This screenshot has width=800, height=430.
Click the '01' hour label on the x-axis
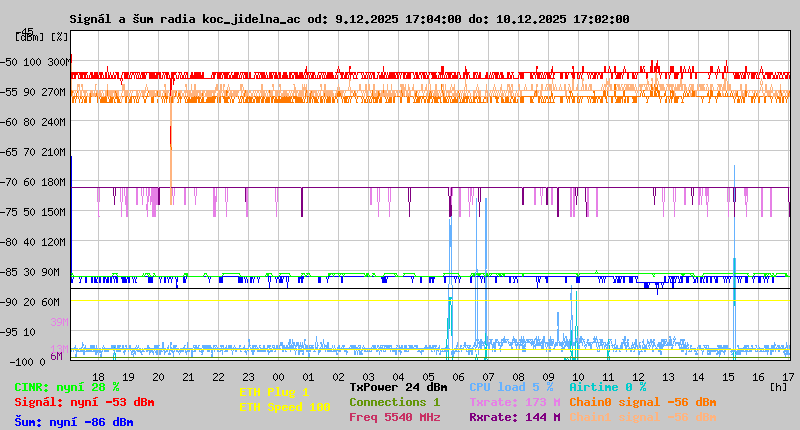[309, 377]
